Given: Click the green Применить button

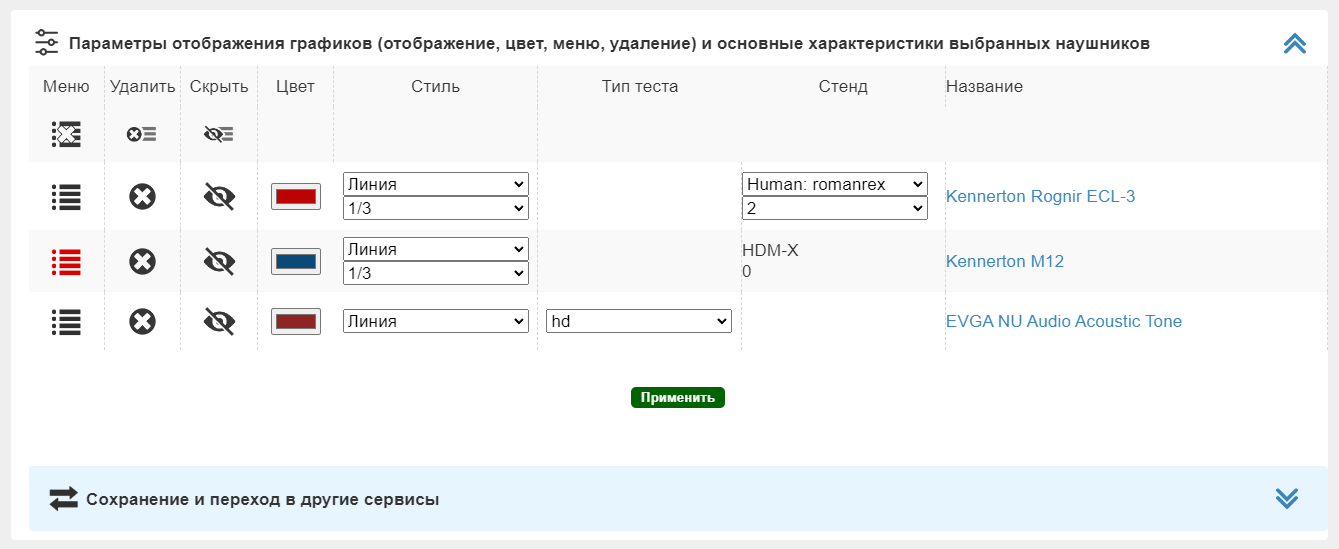Looking at the screenshot, I should tap(678, 397).
